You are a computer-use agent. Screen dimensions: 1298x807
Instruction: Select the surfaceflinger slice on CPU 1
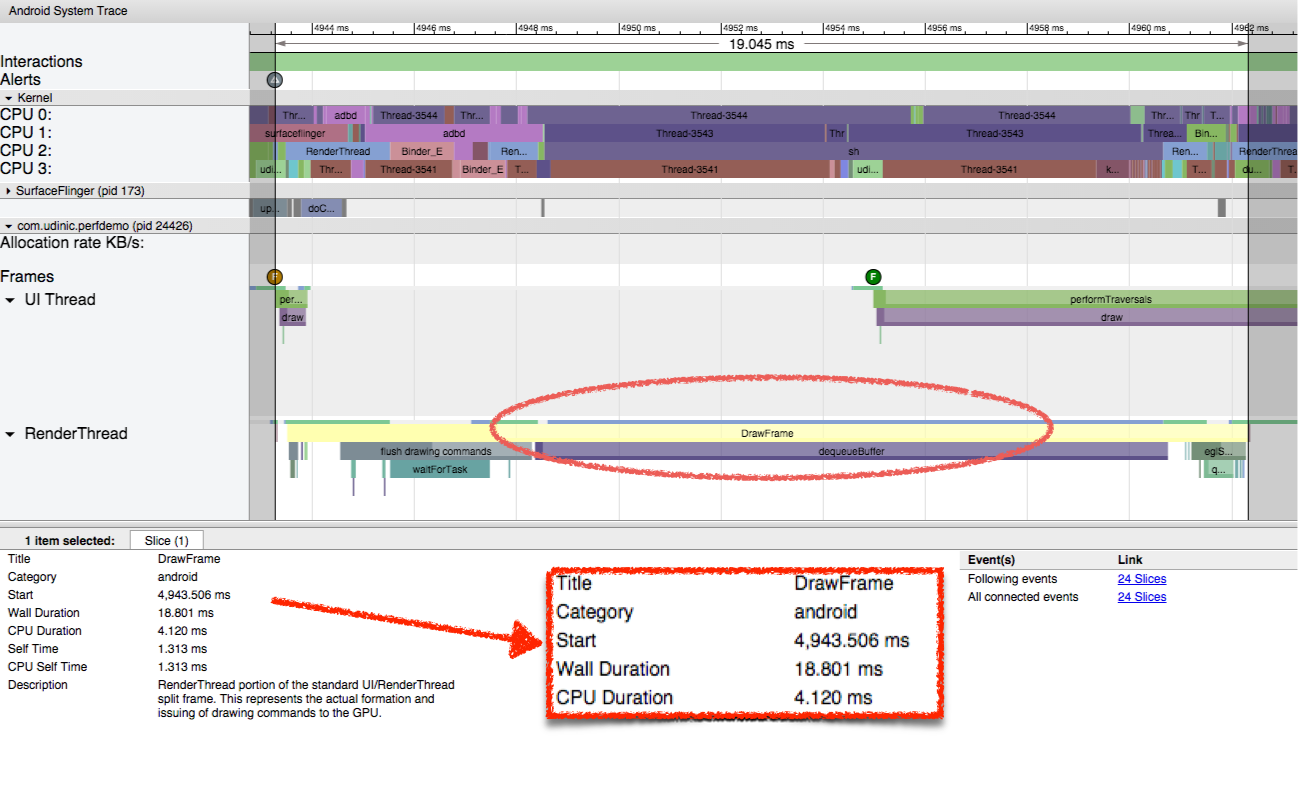tap(295, 133)
